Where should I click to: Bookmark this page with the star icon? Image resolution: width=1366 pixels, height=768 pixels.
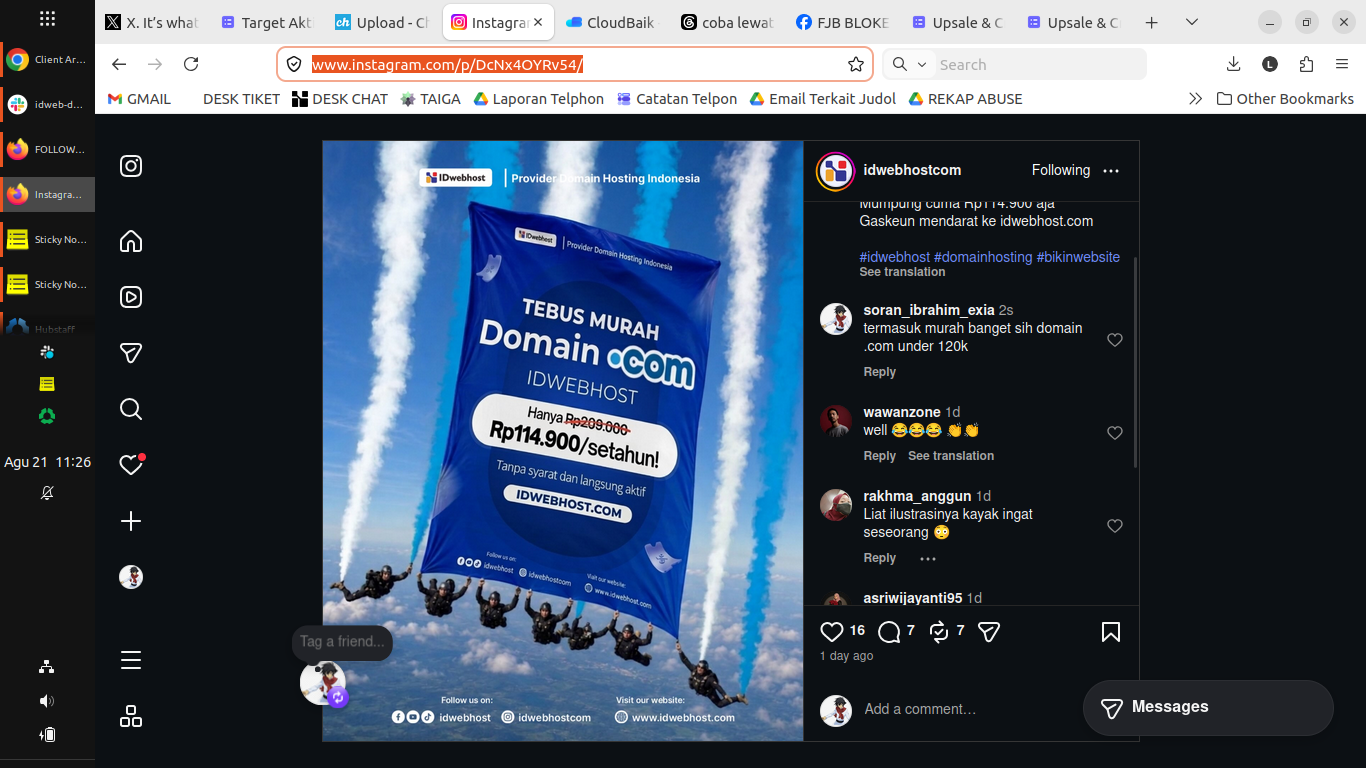coord(856,64)
